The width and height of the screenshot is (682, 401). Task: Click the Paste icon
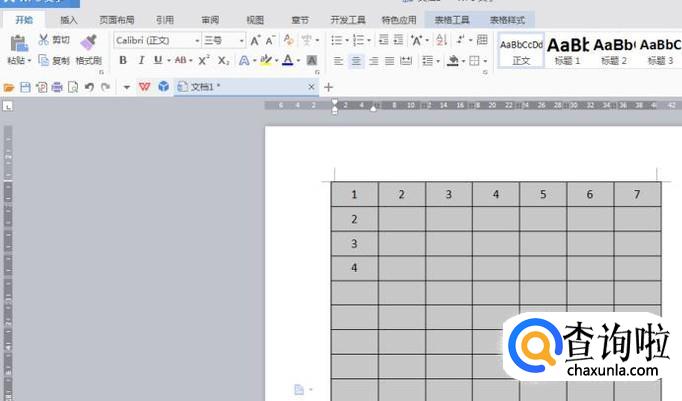(19, 43)
